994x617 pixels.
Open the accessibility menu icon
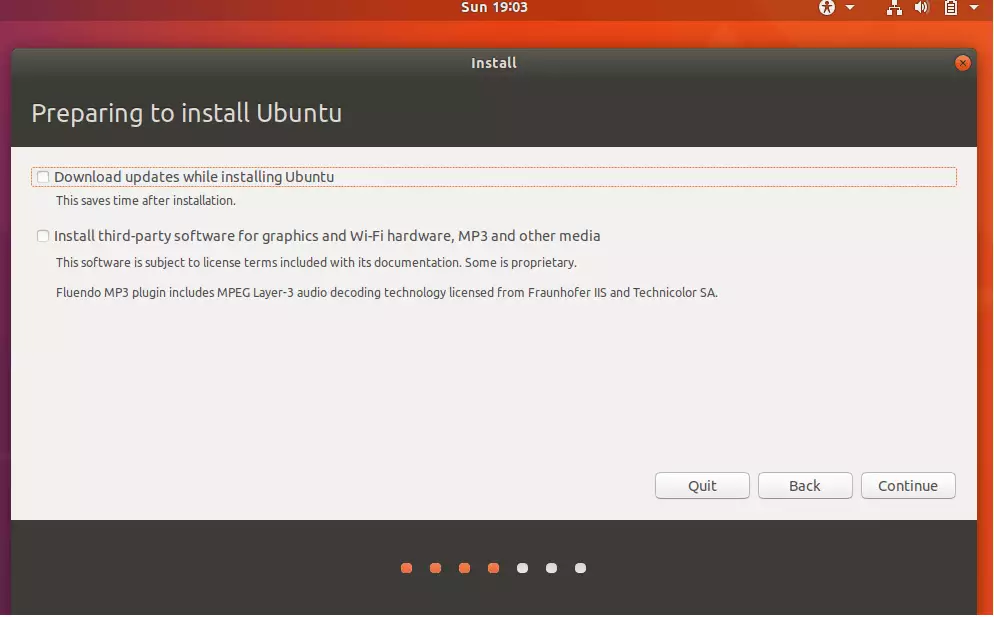(827, 8)
